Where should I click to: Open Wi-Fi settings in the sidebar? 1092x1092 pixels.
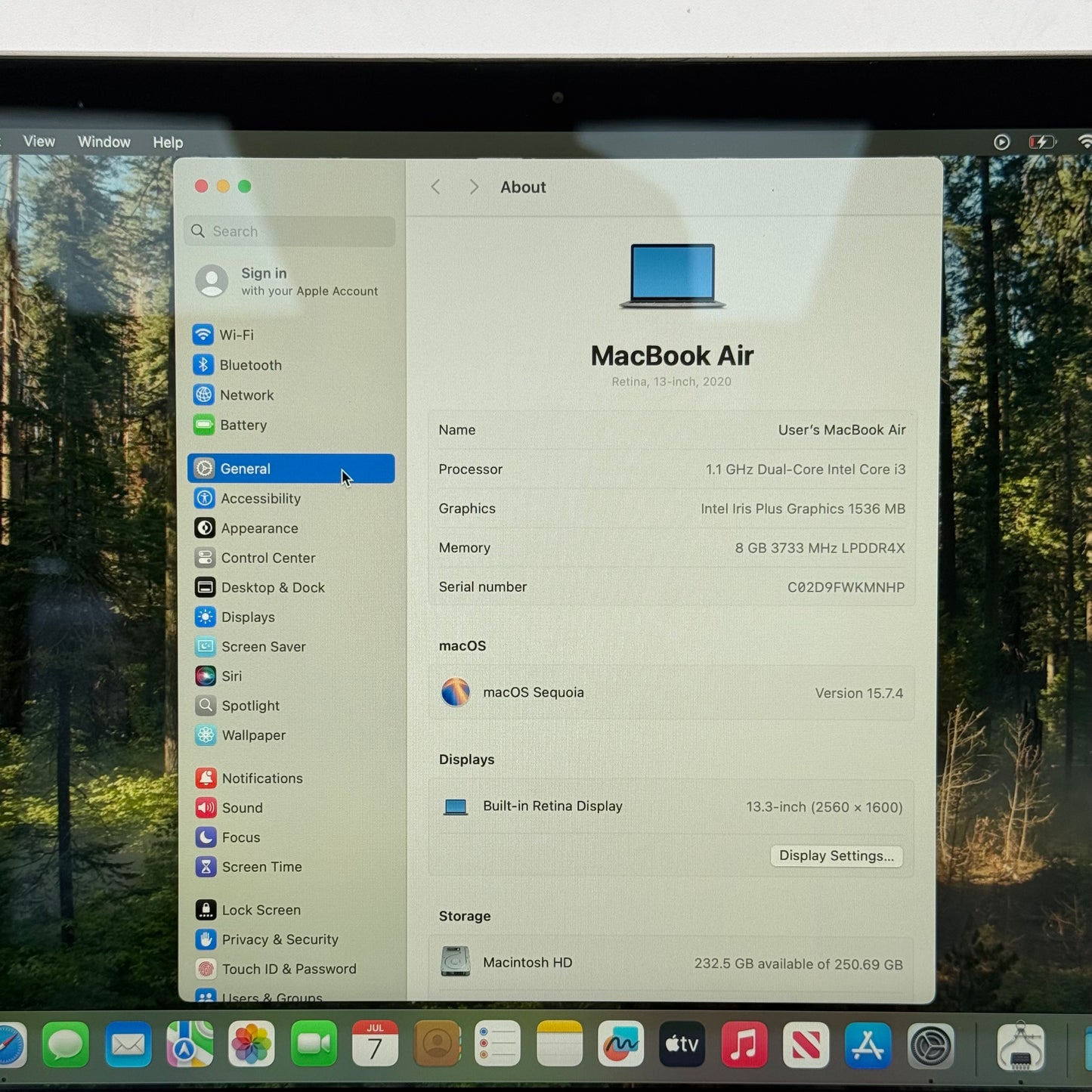pos(291,335)
